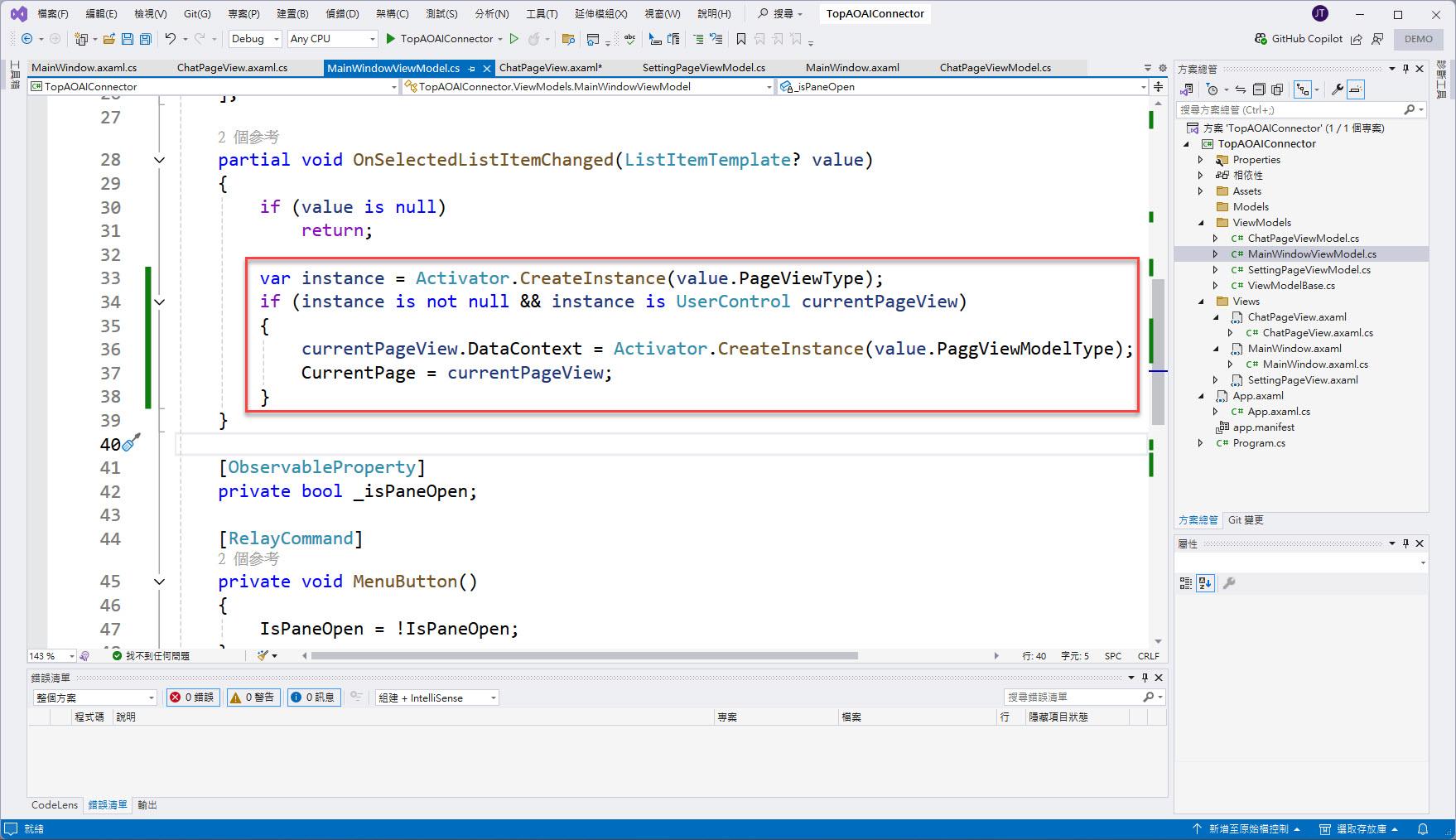This screenshot has width=1456, height=840.
Task: Switch Properties to categorized view
Action: click(x=1186, y=583)
